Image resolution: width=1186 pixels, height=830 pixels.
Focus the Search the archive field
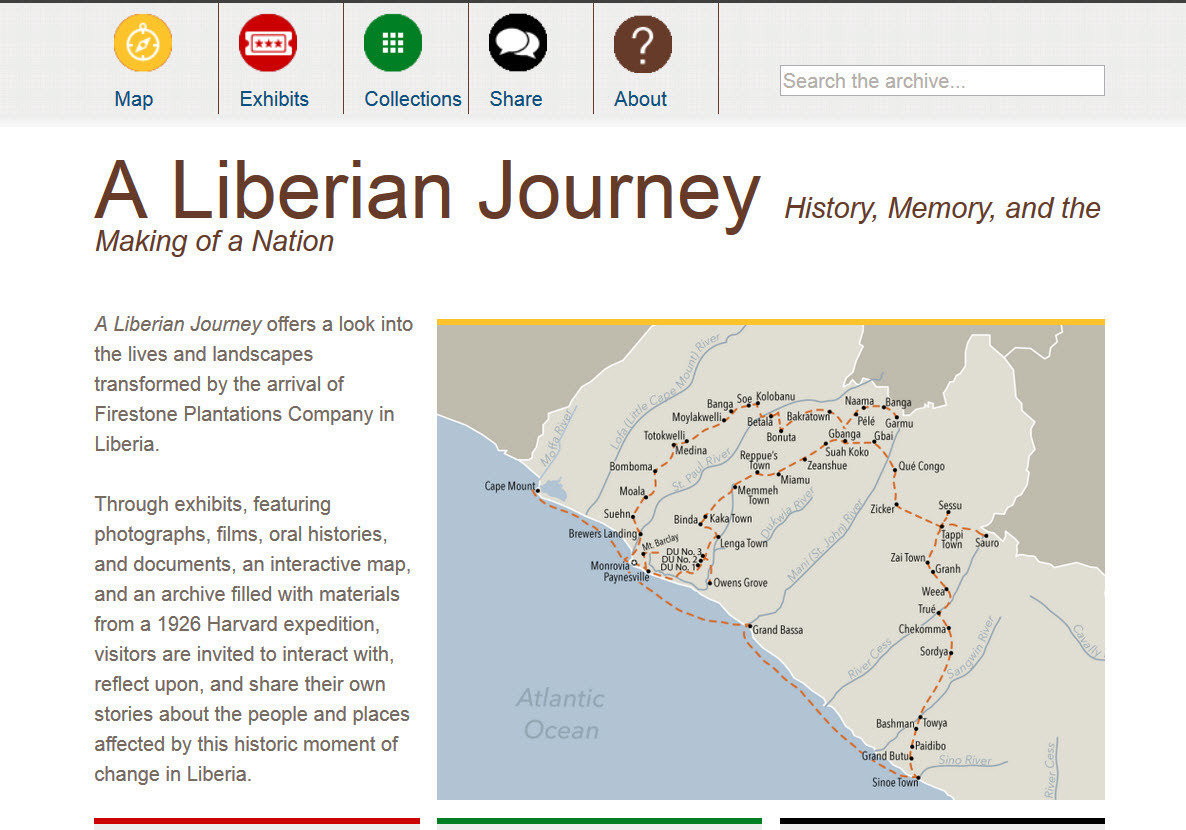[942, 81]
